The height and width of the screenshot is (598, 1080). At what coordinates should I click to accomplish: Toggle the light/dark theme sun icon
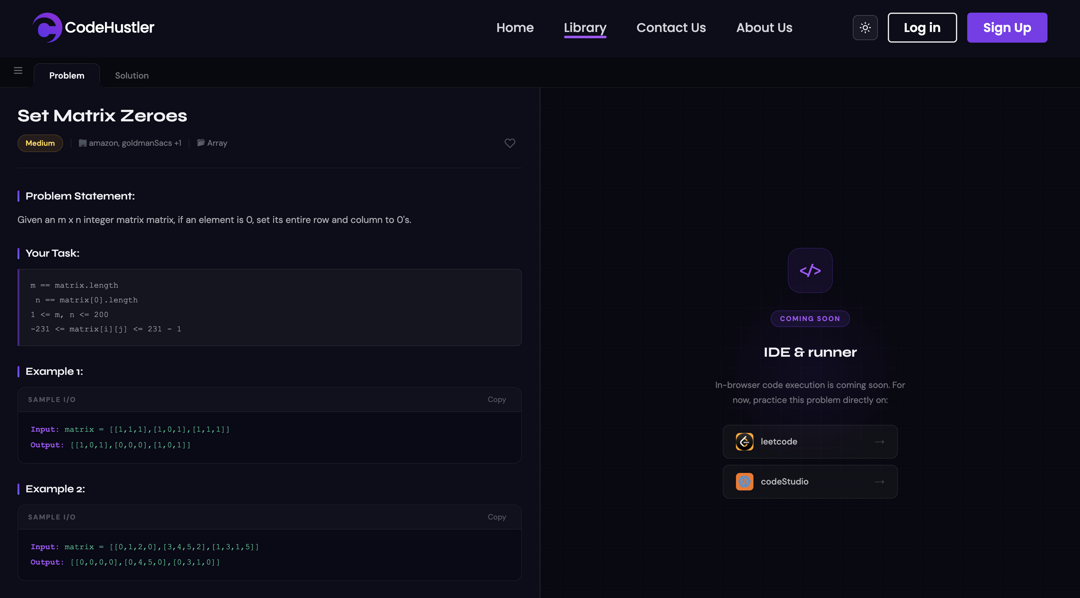point(865,28)
